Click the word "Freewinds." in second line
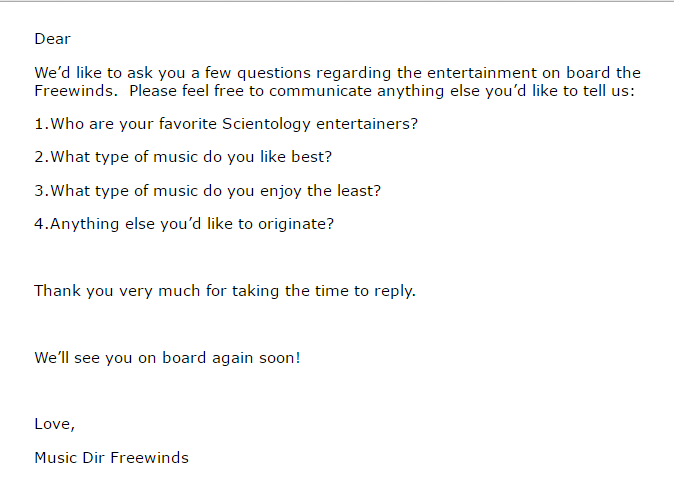Image resolution: width=674 pixels, height=479 pixels. pyautogui.click(x=76, y=91)
